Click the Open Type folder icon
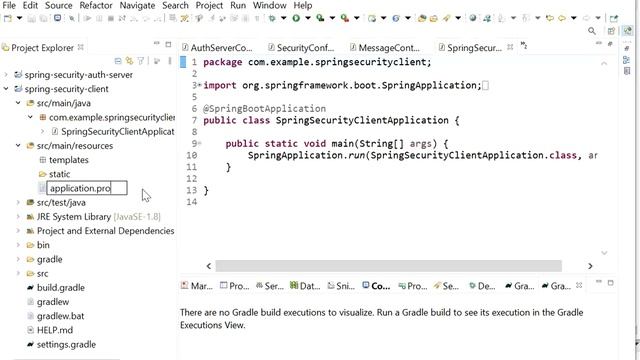 [x=422, y=18]
